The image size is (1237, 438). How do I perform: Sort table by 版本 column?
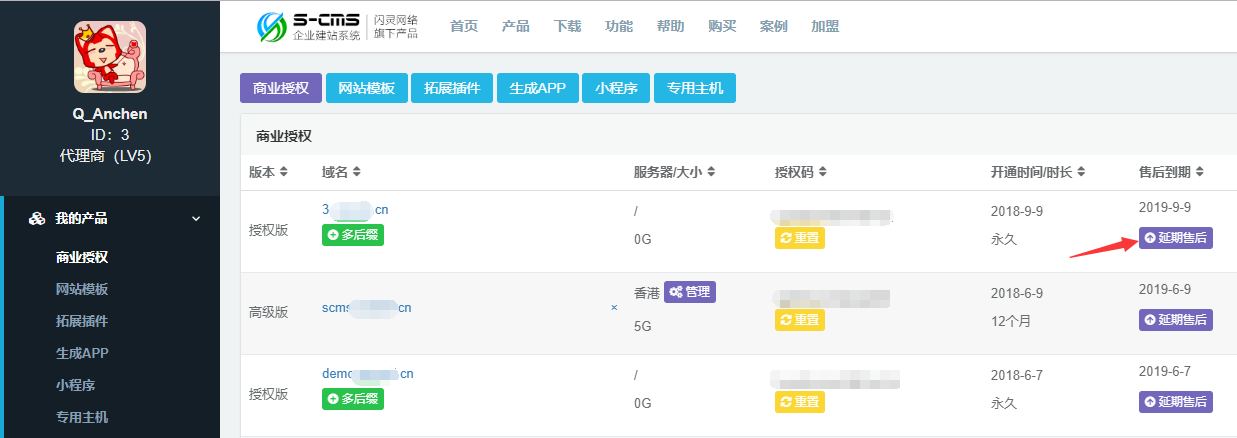pos(284,172)
